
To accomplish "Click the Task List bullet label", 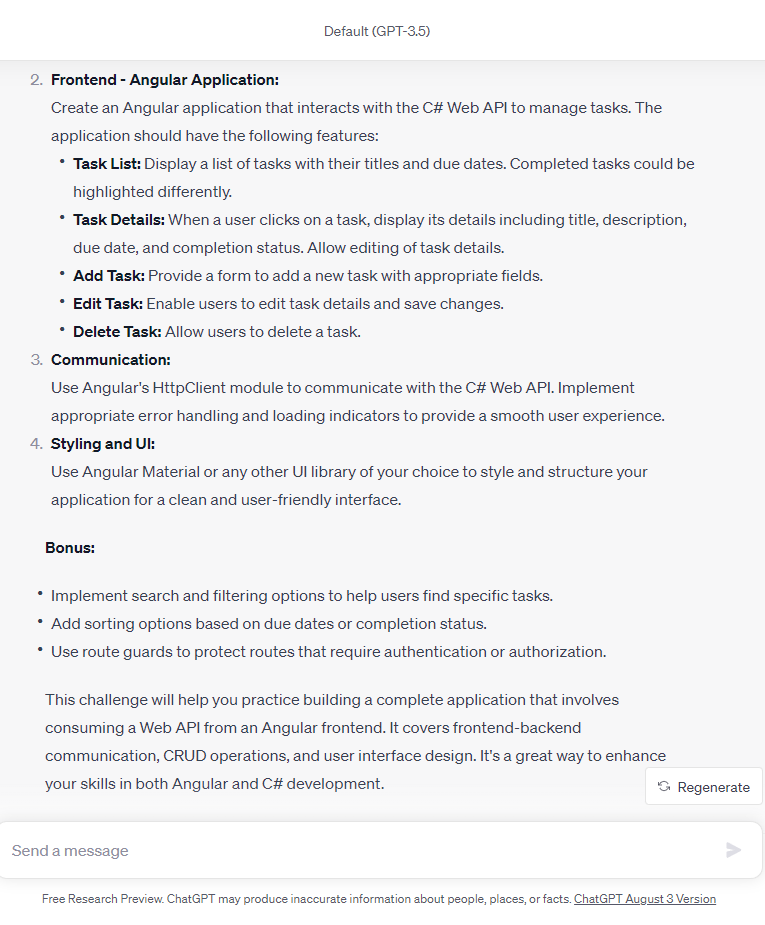I will (x=107, y=164).
